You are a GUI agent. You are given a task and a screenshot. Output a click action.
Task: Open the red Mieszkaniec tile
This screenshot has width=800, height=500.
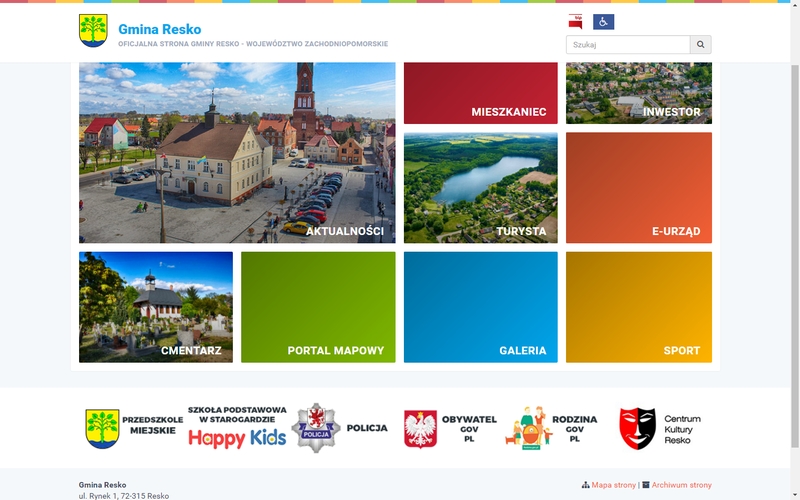[481, 93]
